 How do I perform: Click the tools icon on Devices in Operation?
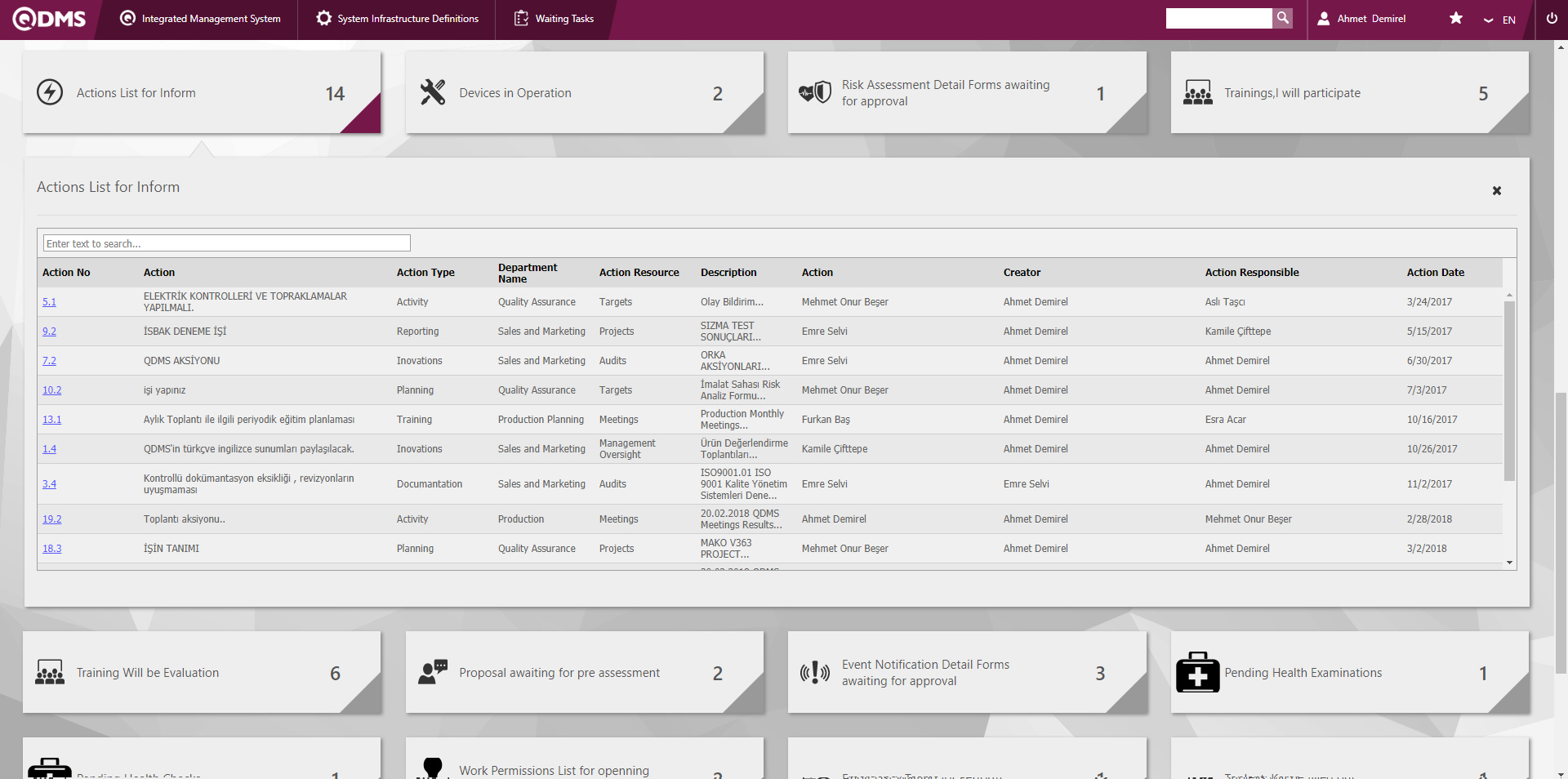coord(433,92)
